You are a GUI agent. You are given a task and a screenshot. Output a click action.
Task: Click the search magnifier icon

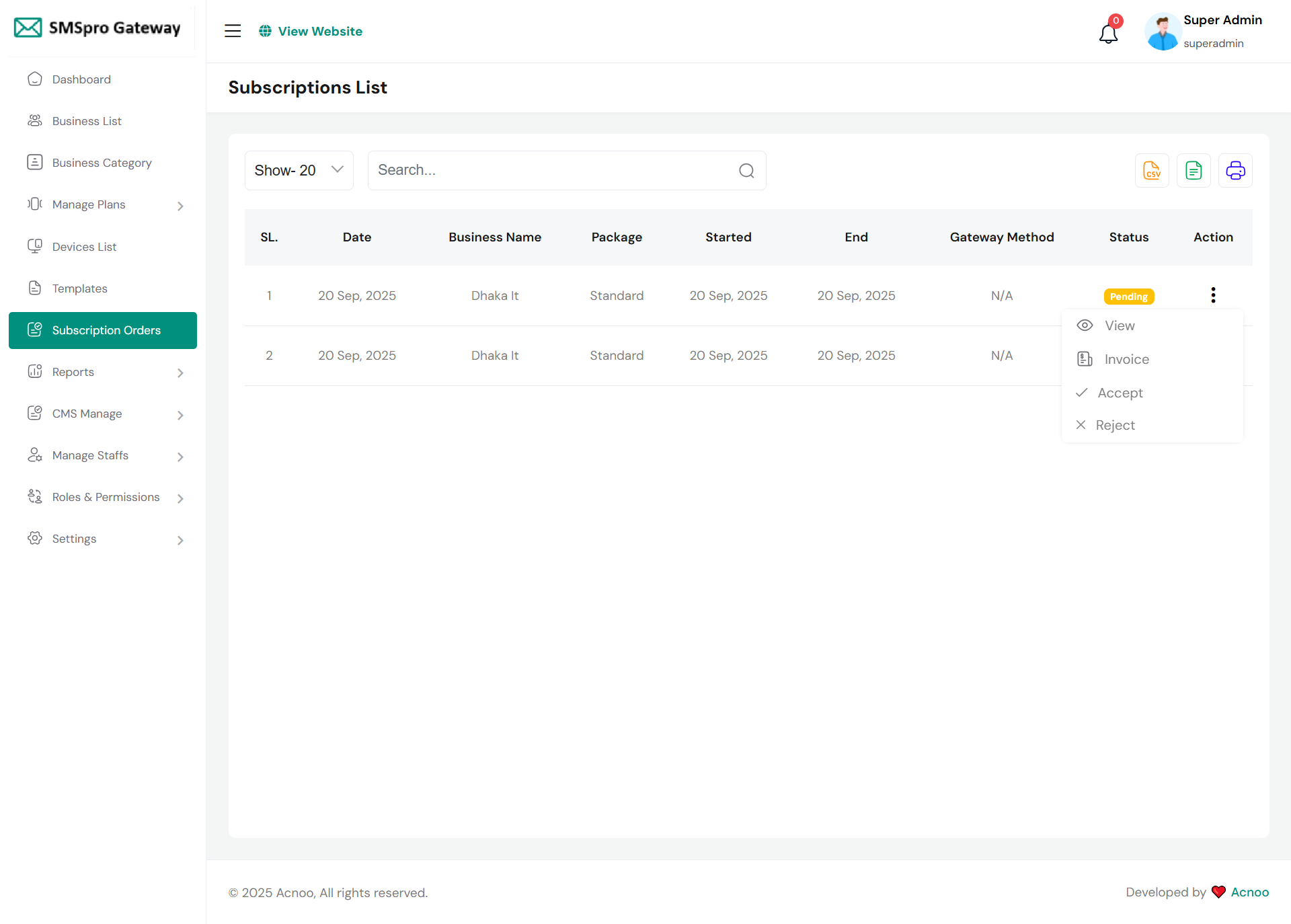746,171
